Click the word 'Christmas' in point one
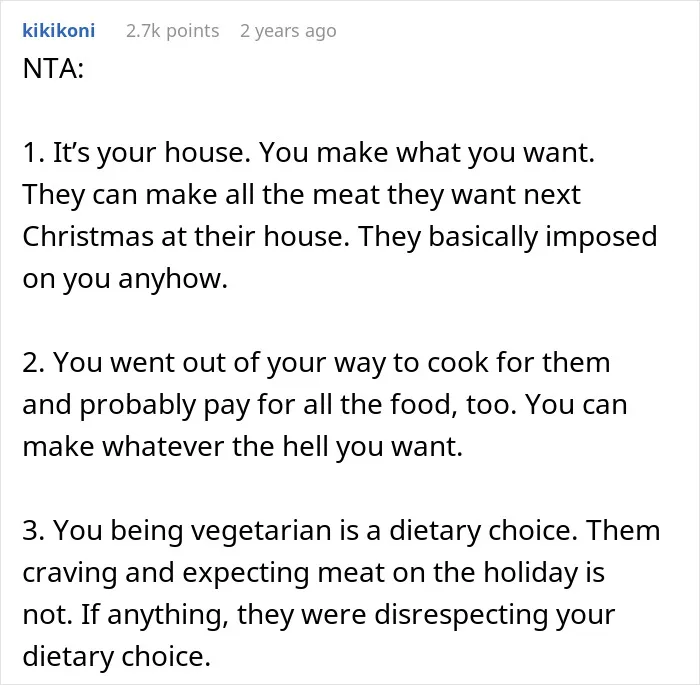Viewport: 700px width, 685px height. (88, 236)
